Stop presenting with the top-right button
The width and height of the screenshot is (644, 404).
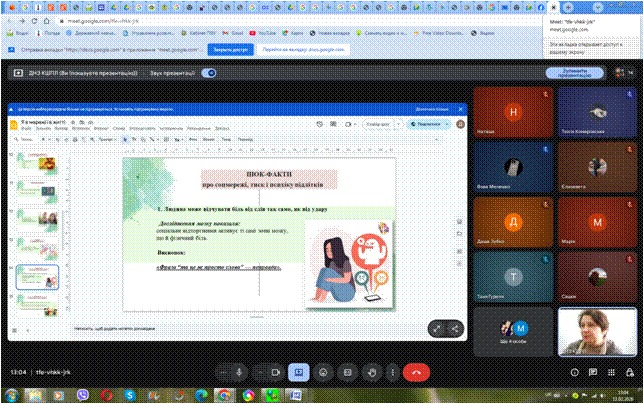pos(575,73)
